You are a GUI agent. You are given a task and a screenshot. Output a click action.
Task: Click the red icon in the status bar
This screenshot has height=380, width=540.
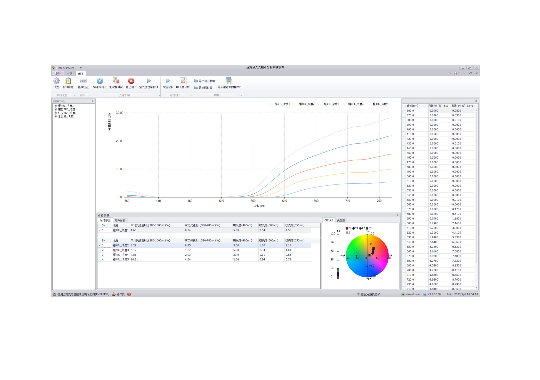point(129,294)
